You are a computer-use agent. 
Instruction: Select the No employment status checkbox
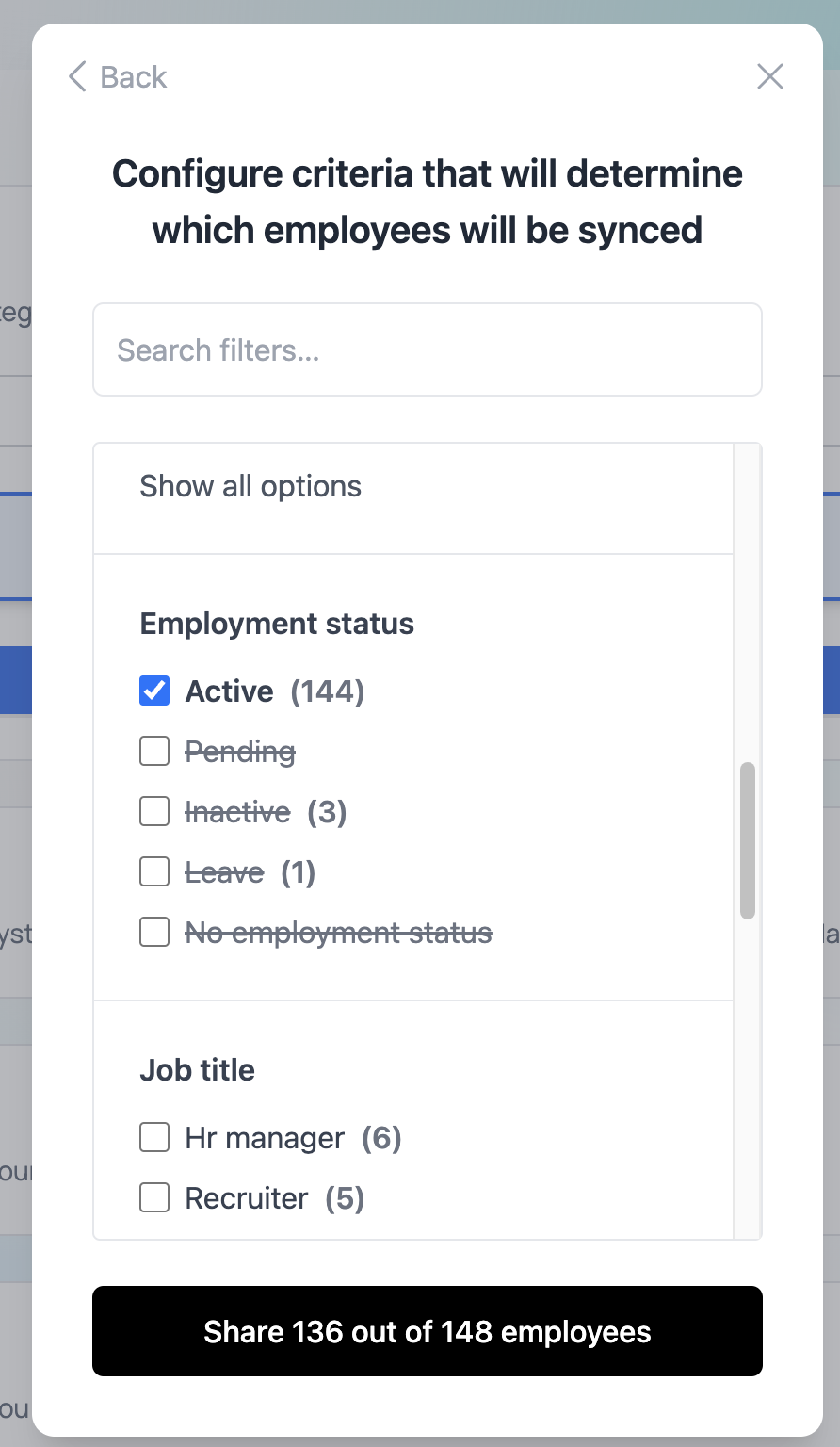tap(154, 933)
